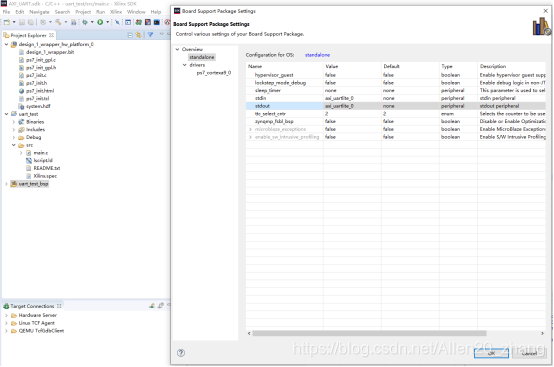Viewport: 554px width, 367px height.
Task: Collapse the src folder
Action: (x=14, y=145)
